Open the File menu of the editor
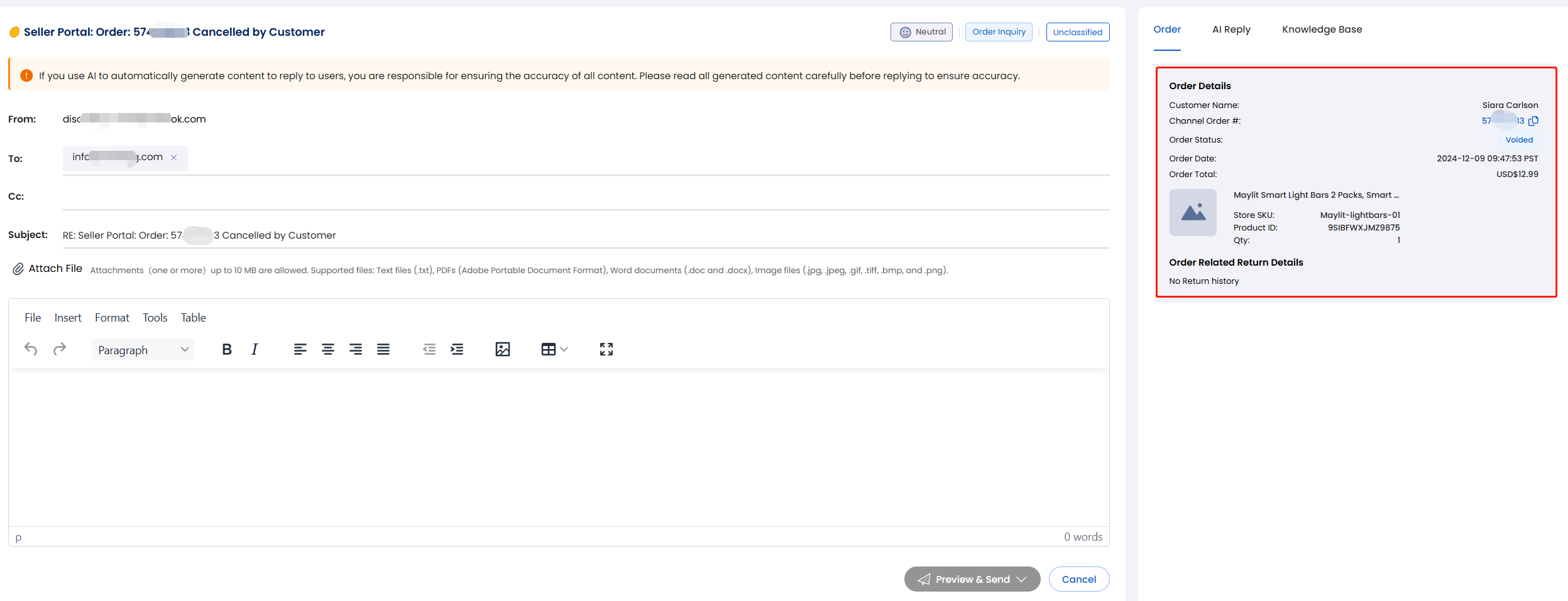1568x601 pixels. coord(33,318)
